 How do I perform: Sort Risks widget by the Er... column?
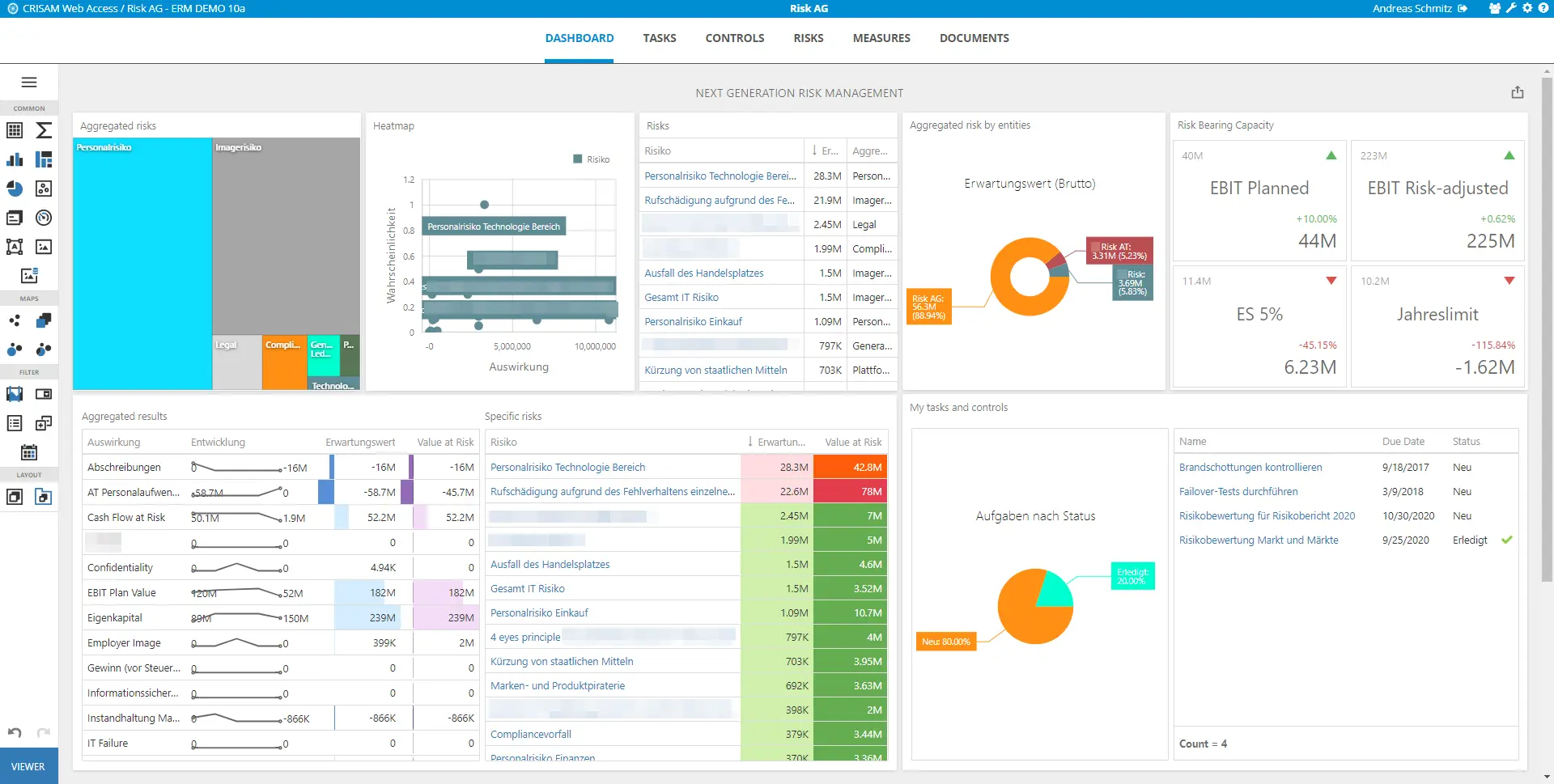826,151
